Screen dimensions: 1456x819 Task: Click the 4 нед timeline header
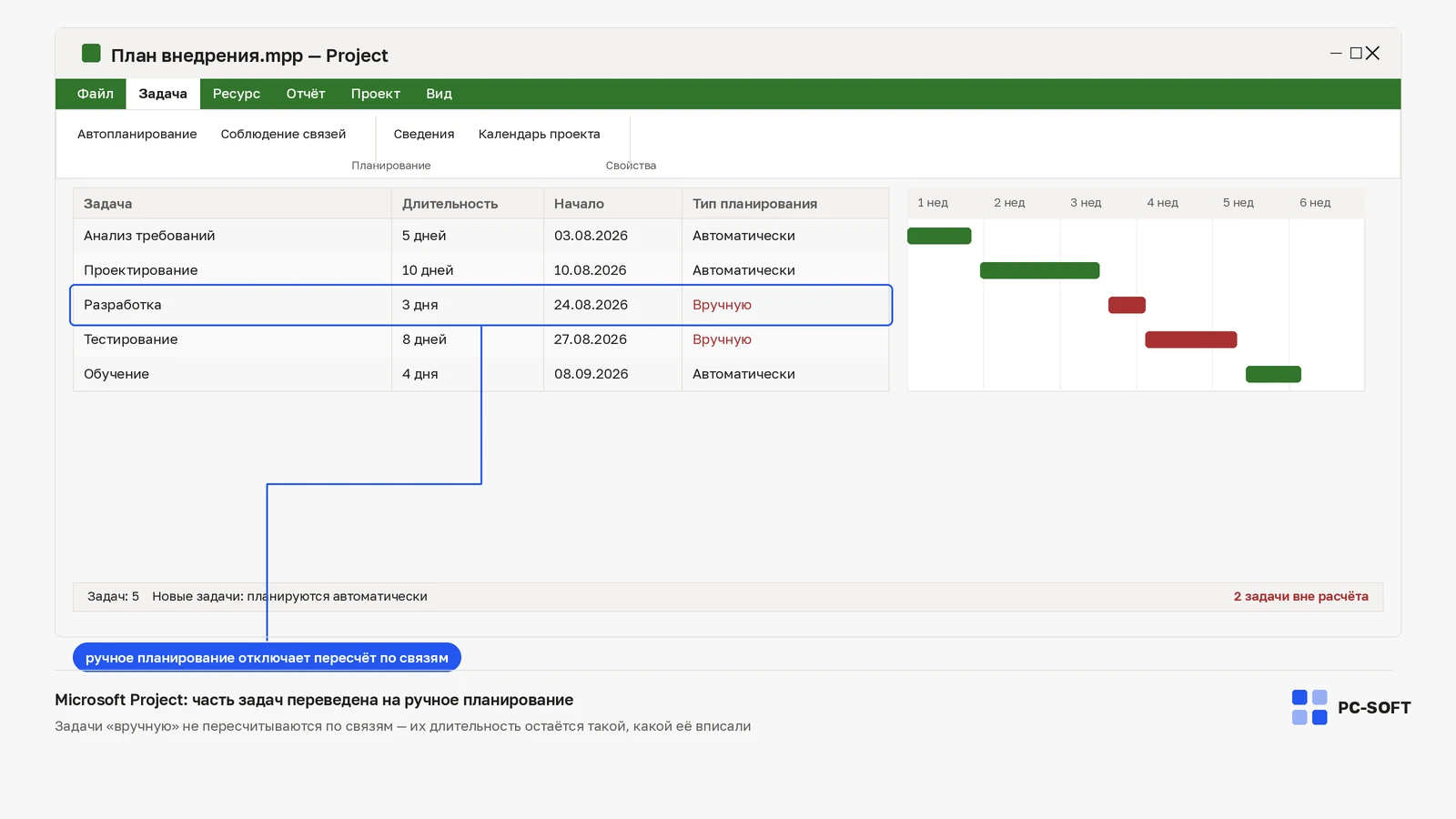(1162, 203)
